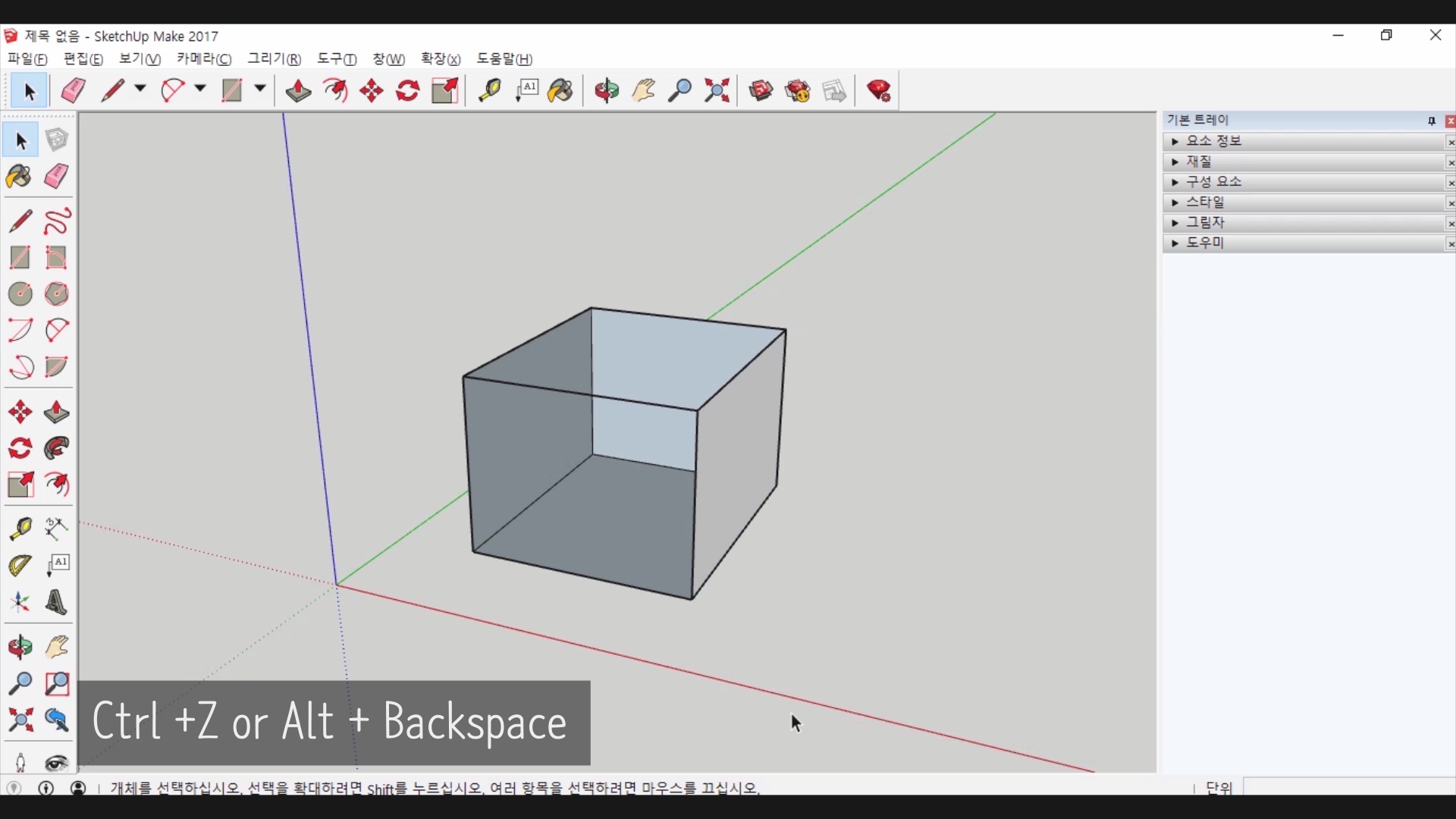The height and width of the screenshot is (819, 1456).
Task: Click the Tape Measure tool in top toolbar
Action: coord(489,91)
